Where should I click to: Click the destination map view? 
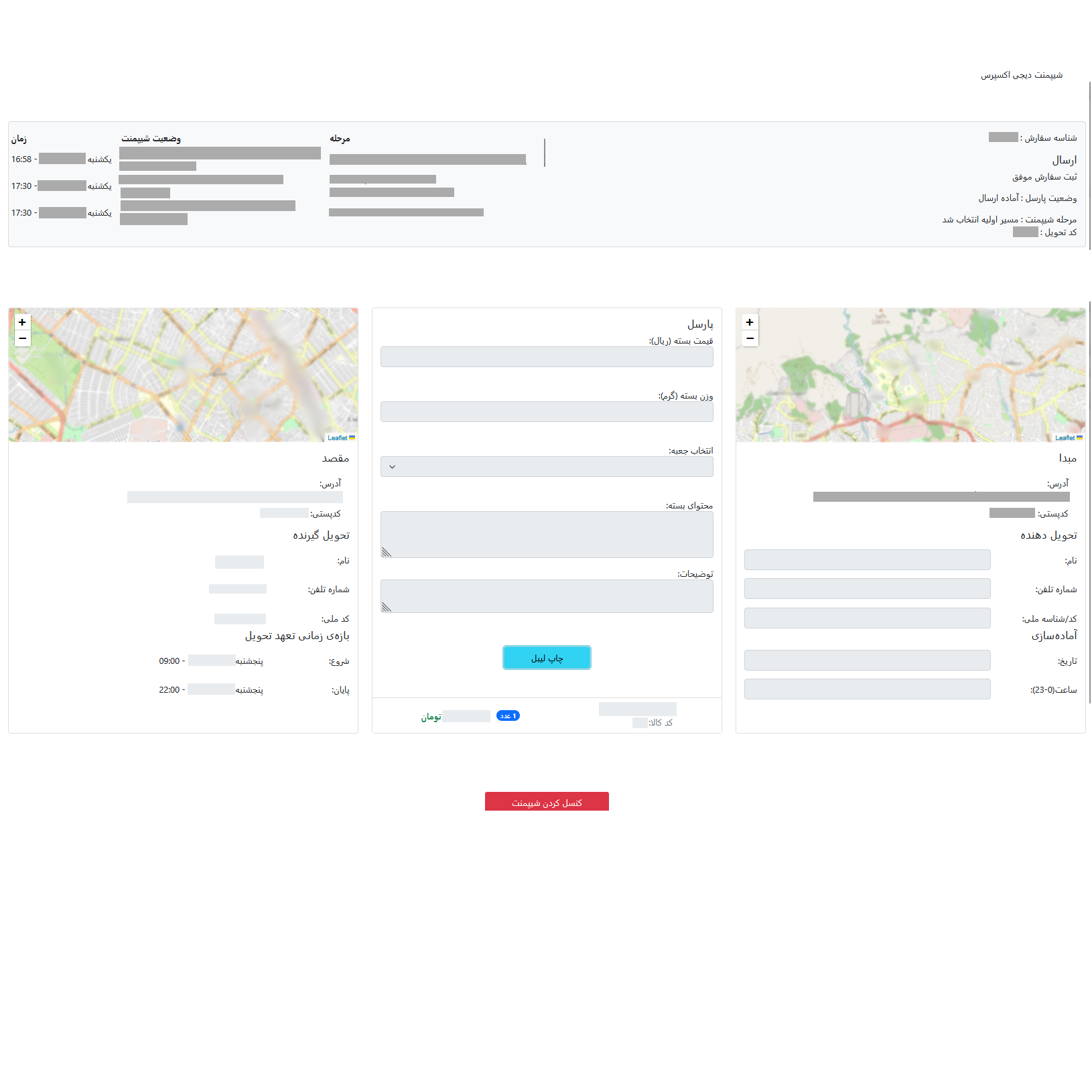point(183,374)
